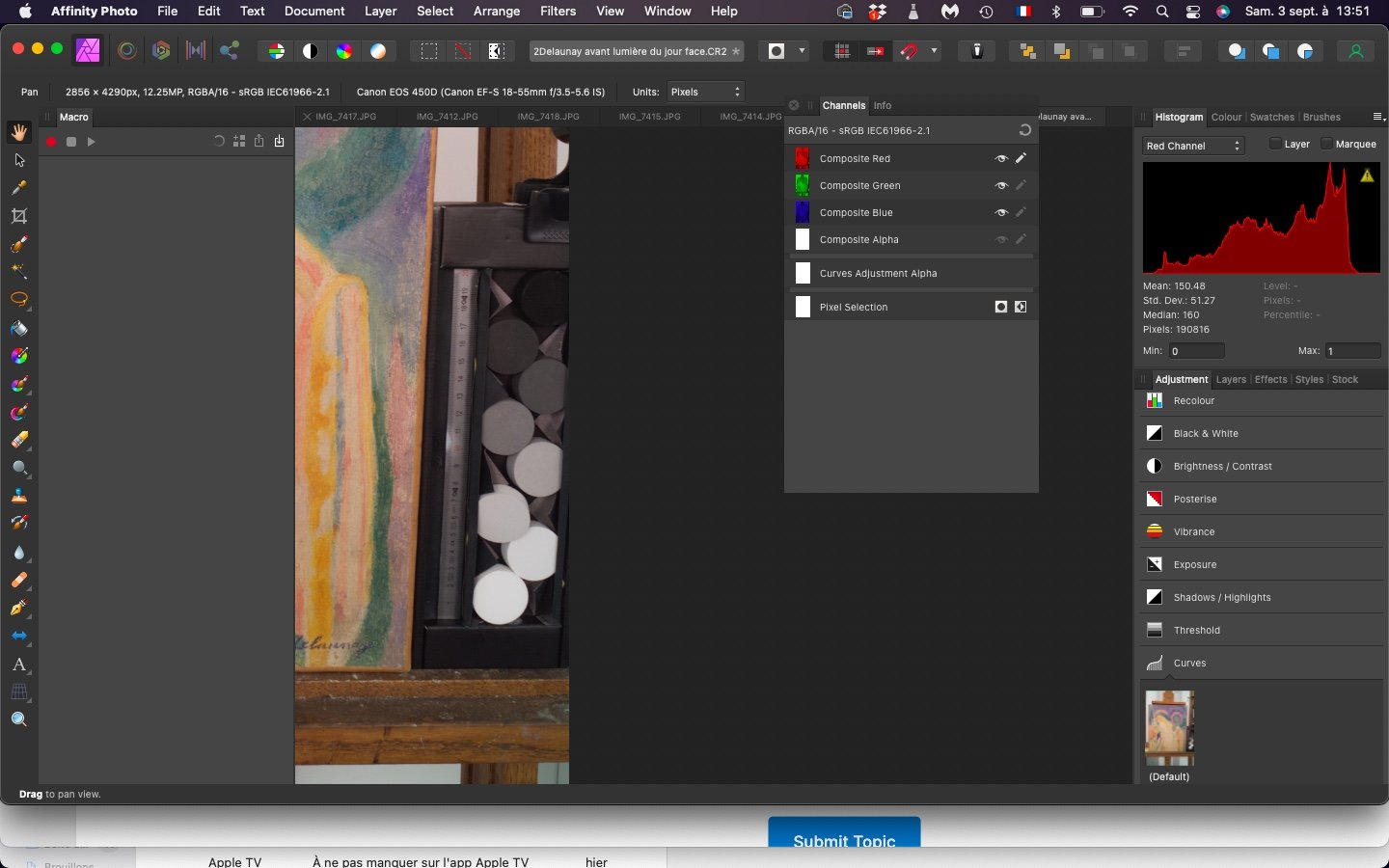
Task: Toggle visibility of Composite Red channel
Action: 1001,158
